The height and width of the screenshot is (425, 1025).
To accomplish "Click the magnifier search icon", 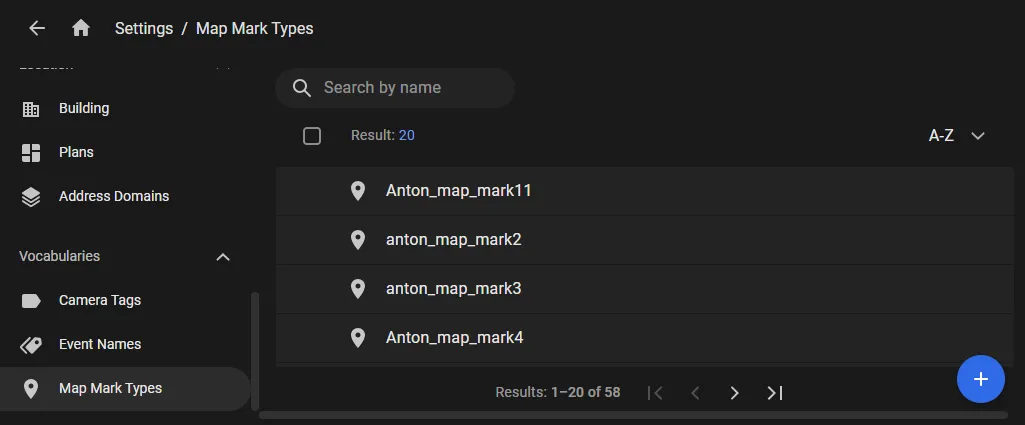I will click(x=301, y=88).
